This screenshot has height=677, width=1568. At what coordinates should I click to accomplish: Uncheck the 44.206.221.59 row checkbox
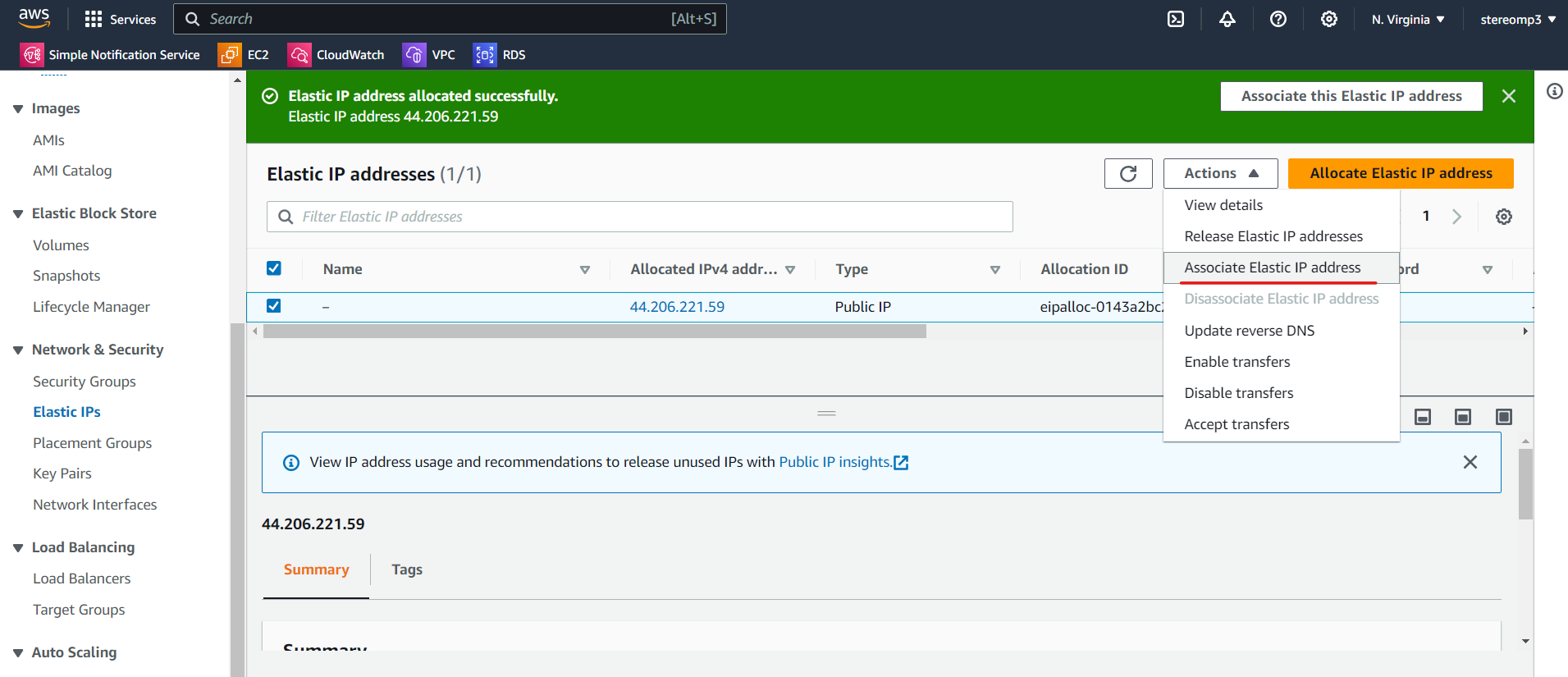point(274,306)
